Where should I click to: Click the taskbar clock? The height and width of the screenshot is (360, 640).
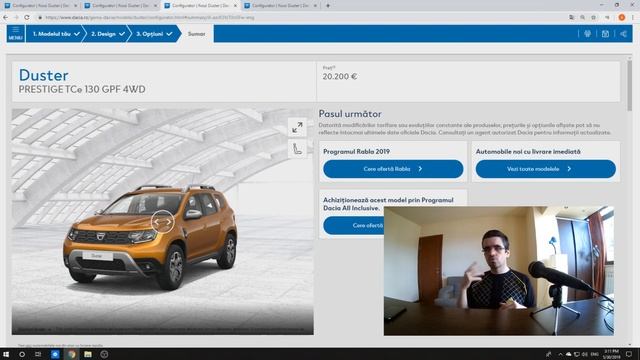coord(611,354)
